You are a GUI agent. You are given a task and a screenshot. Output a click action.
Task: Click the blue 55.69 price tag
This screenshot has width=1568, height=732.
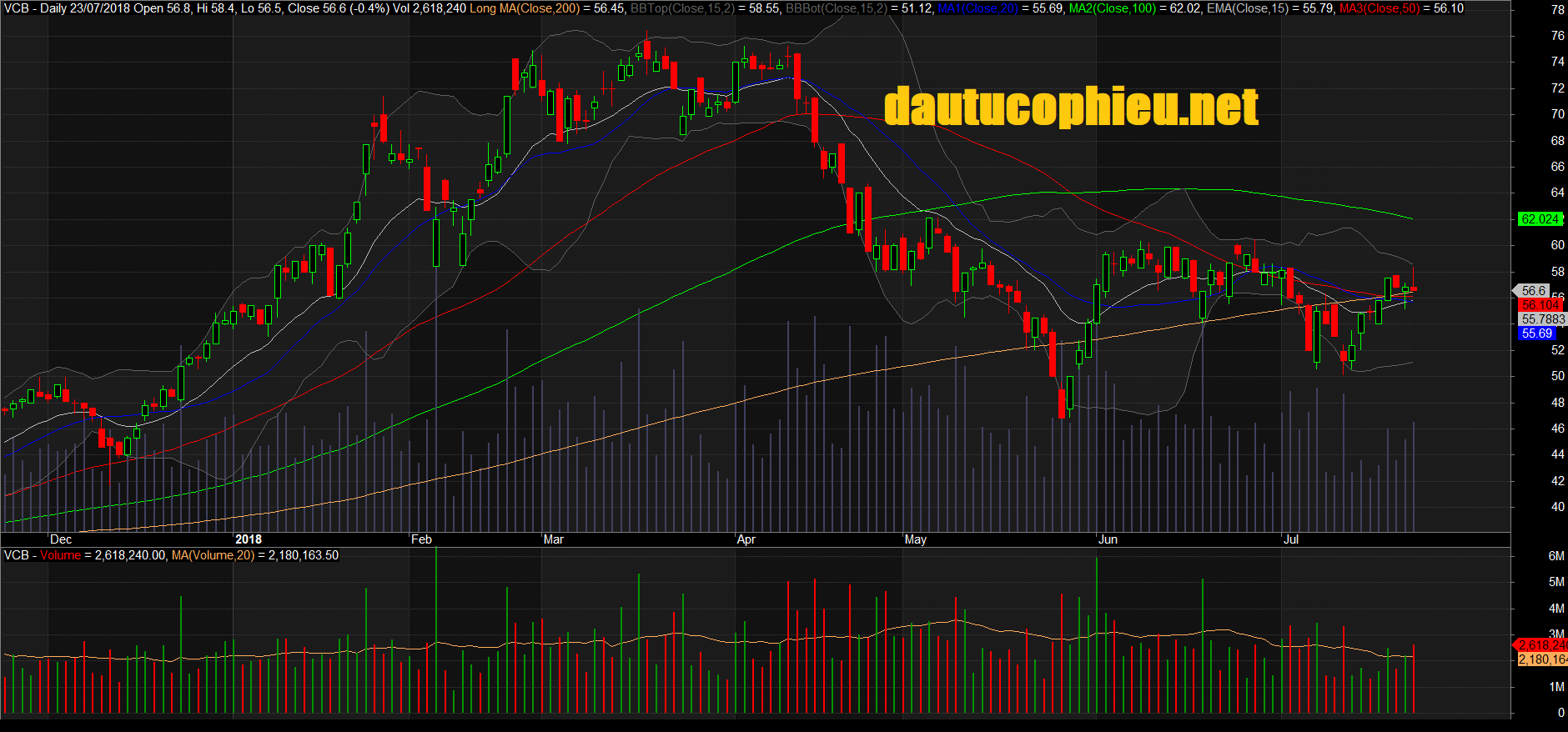(x=1536, y=333)
